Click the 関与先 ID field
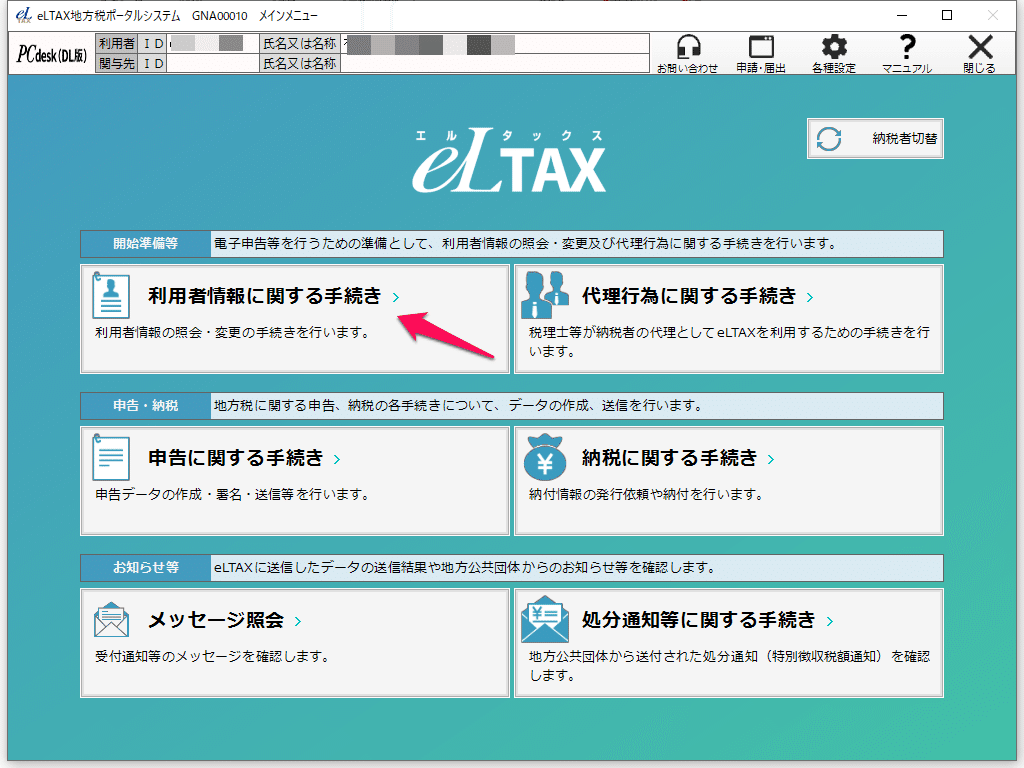The width and height of the screenshot is (1024, 768). [x=213, y=63]
